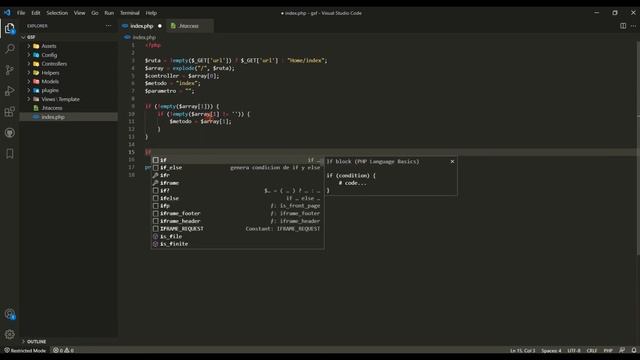Select index.php in explorer tree
The width and height of the screenshot is (640, 360).
(x=53, y=117)
